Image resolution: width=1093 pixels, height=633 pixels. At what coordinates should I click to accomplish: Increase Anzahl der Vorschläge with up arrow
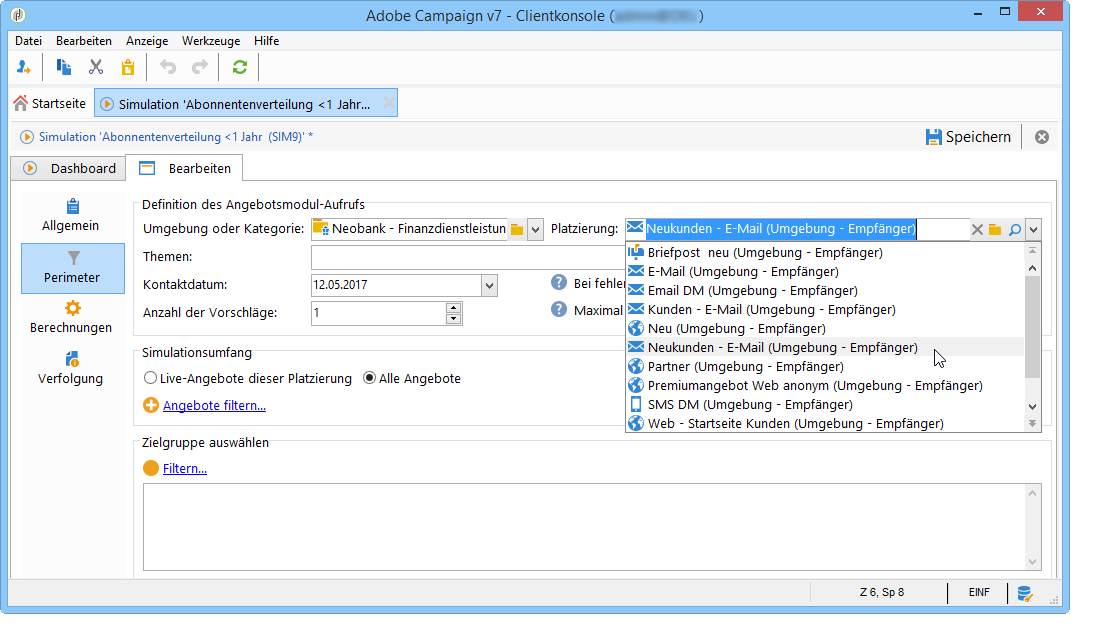[x=454, y=307]
